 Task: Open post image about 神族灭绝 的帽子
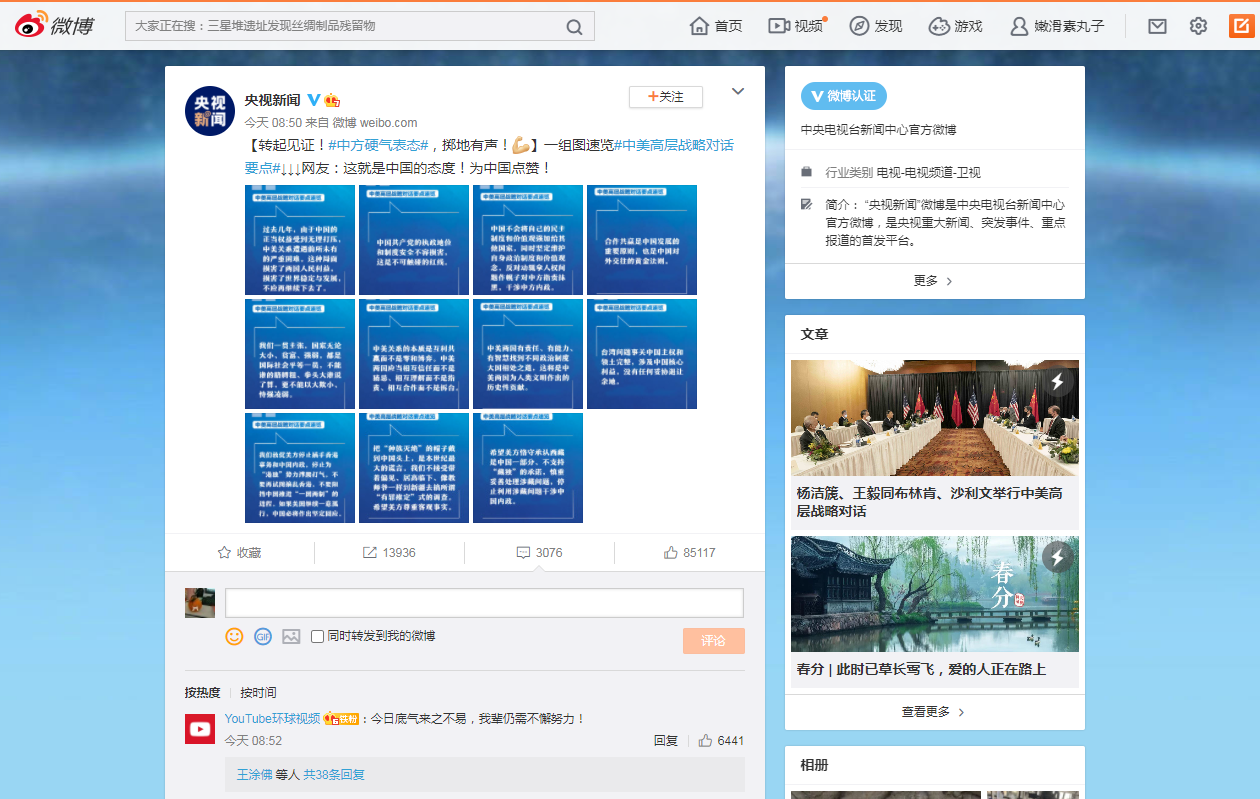(414, 468)
